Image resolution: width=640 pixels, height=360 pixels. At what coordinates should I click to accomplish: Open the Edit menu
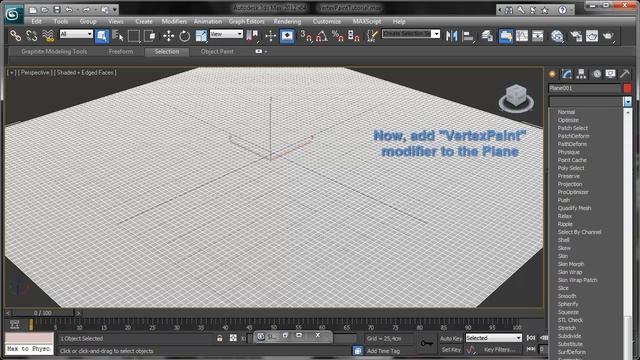click(36, 21)
